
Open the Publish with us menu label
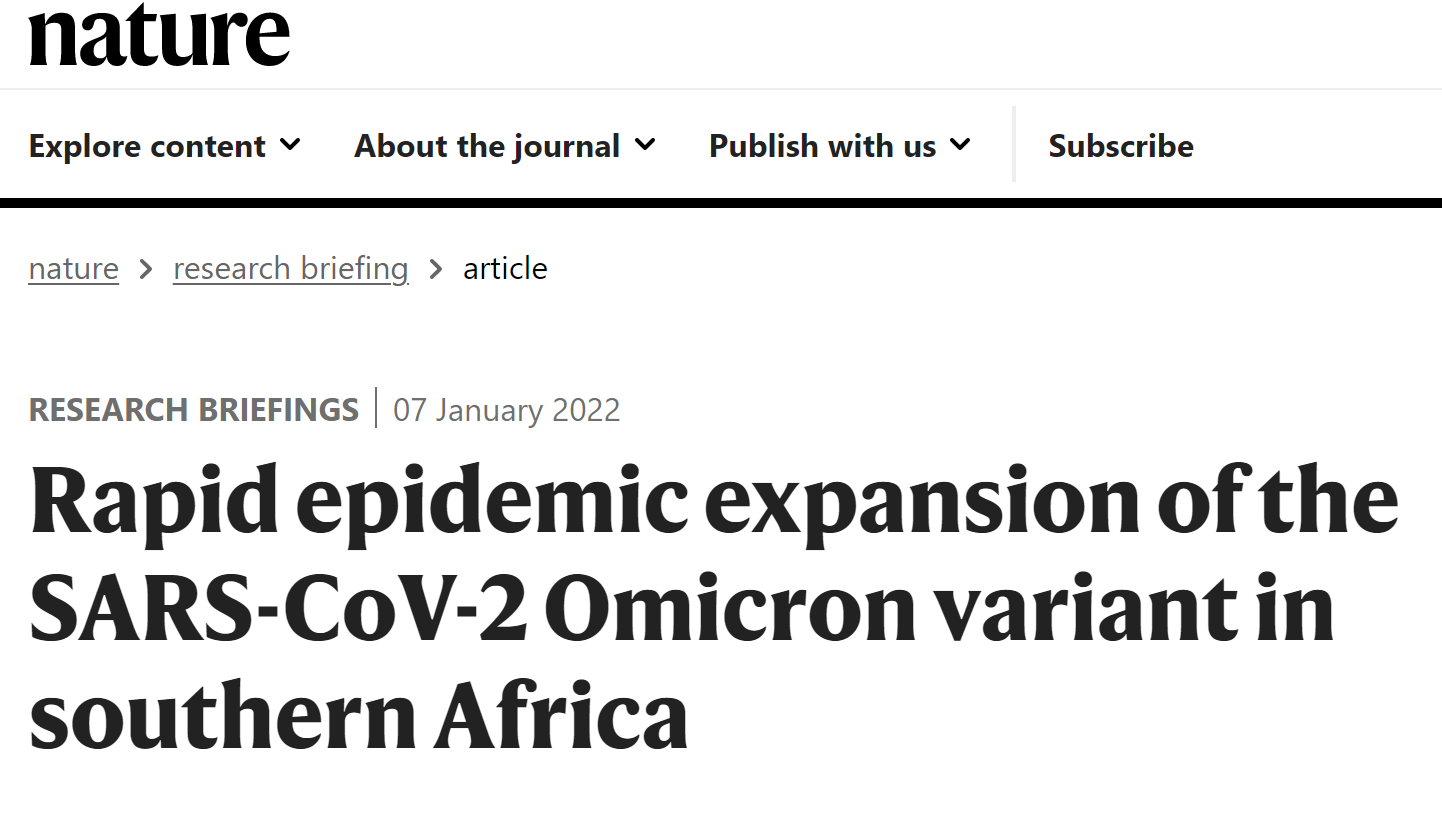[x=823, y=146]
